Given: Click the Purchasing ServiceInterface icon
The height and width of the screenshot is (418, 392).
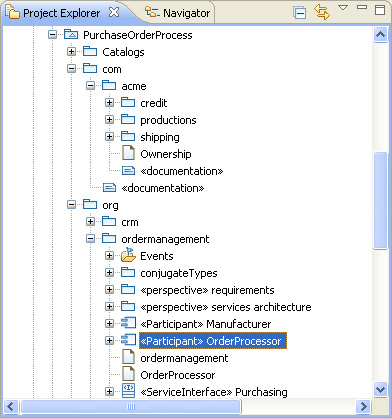Looking at the screenshot, I should pyautogui.click(x=128, y=391).
